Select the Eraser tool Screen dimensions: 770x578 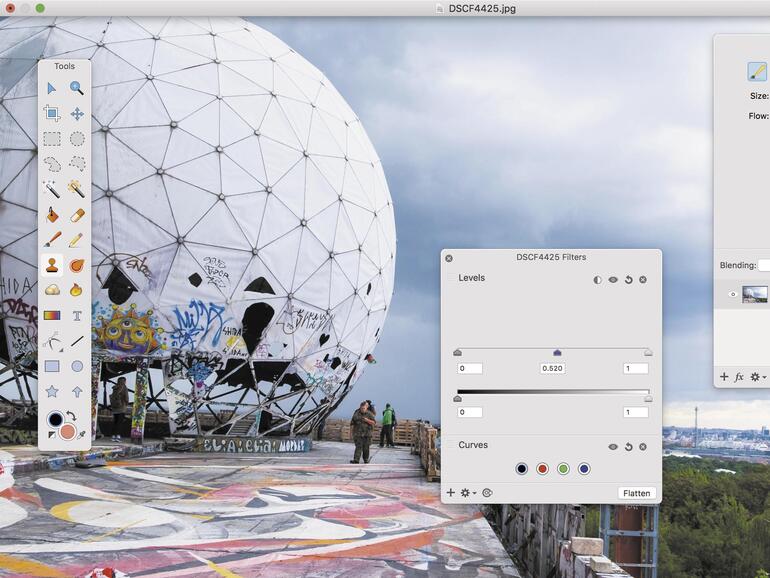coord(77,214)
